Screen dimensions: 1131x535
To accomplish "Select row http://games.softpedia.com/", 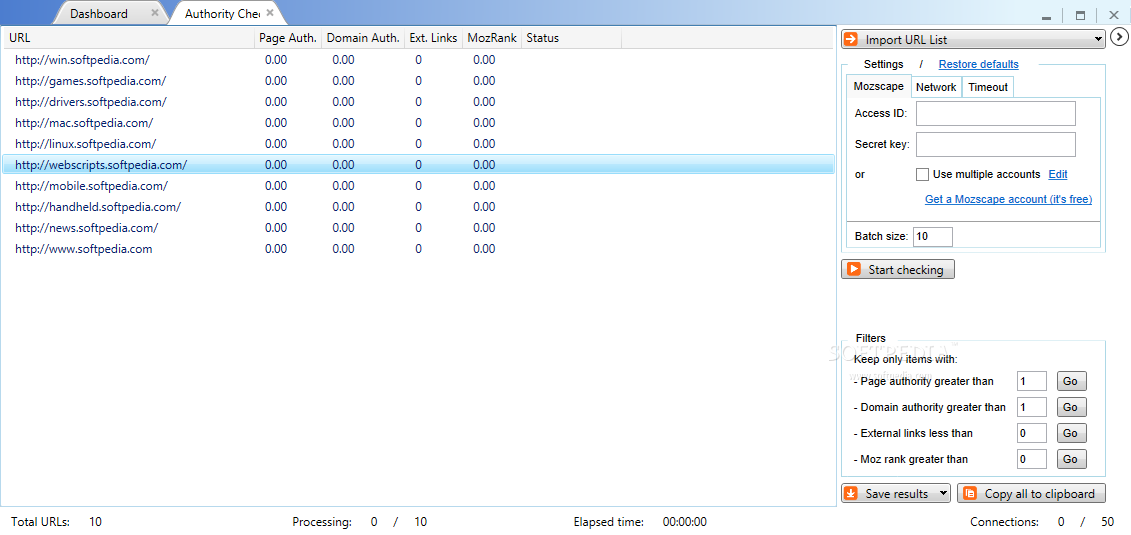I will click(418, 81).
